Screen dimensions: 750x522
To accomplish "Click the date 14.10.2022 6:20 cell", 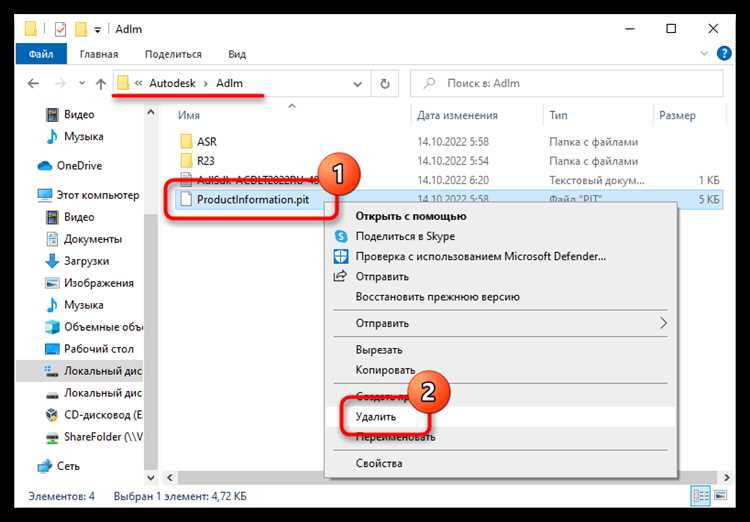I will point(452,180).
